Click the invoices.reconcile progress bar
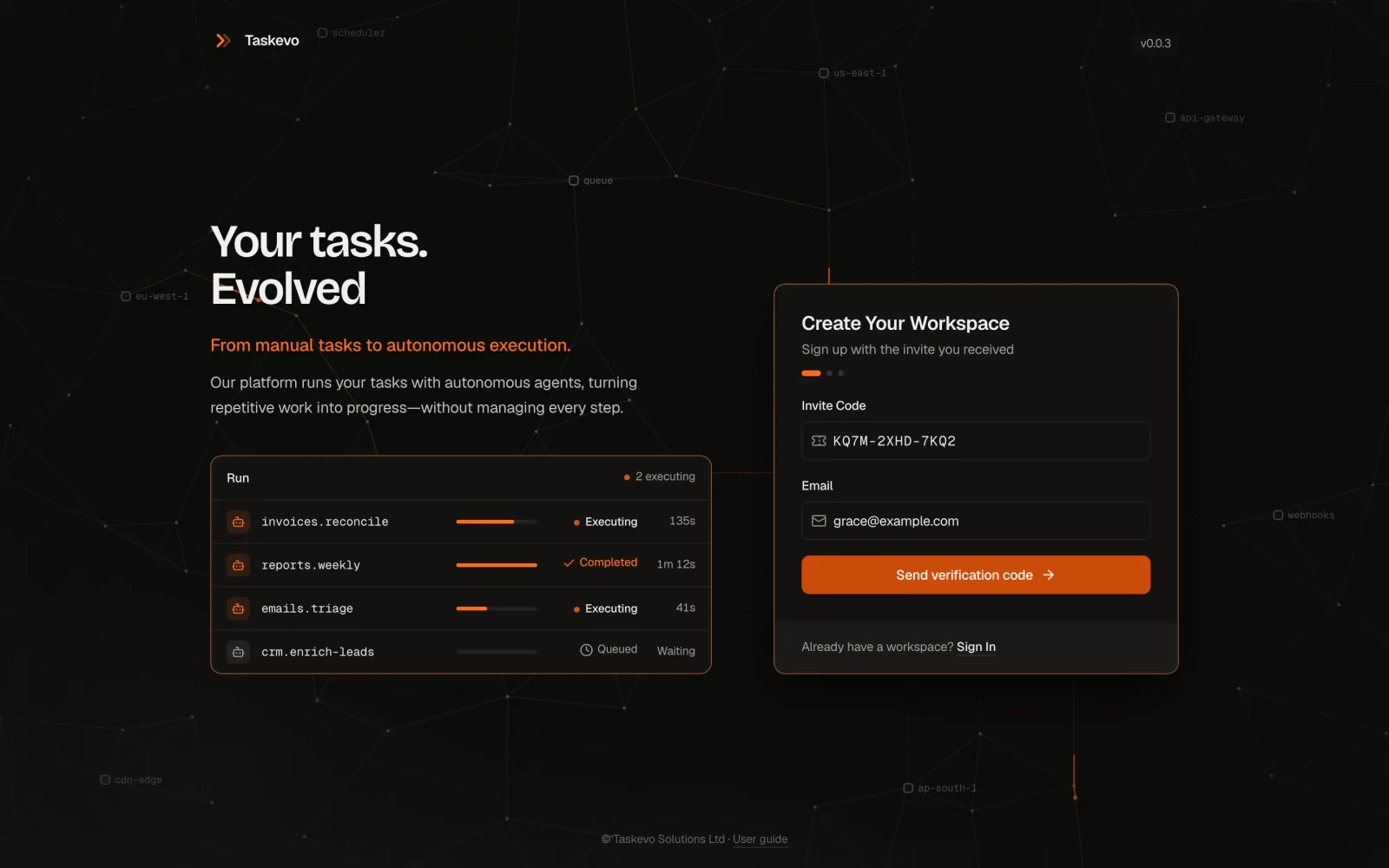This screenshot has width=1389, height=868. pos(497,522)
